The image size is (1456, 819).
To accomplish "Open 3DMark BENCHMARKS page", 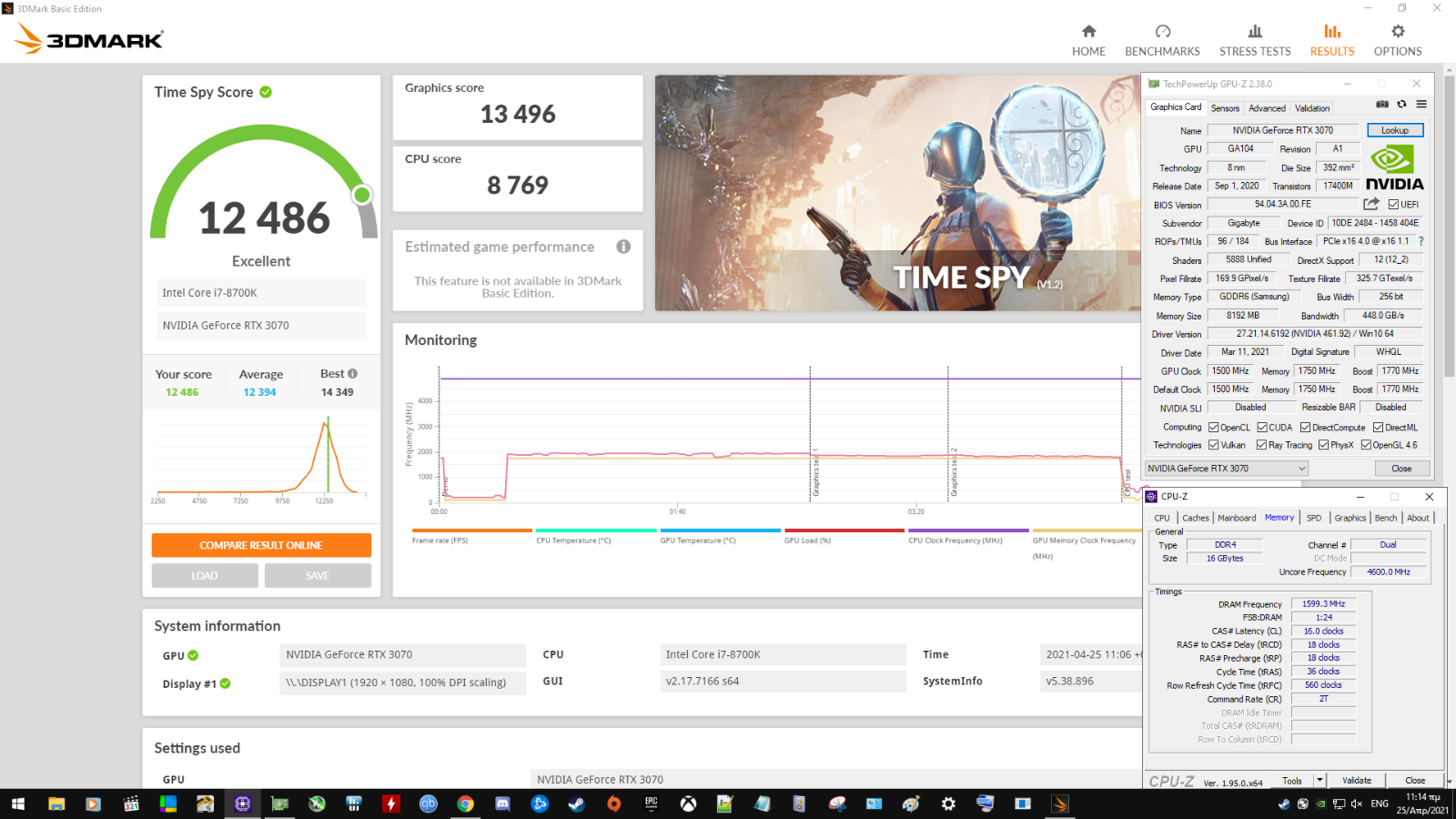I will point(1162,41).
